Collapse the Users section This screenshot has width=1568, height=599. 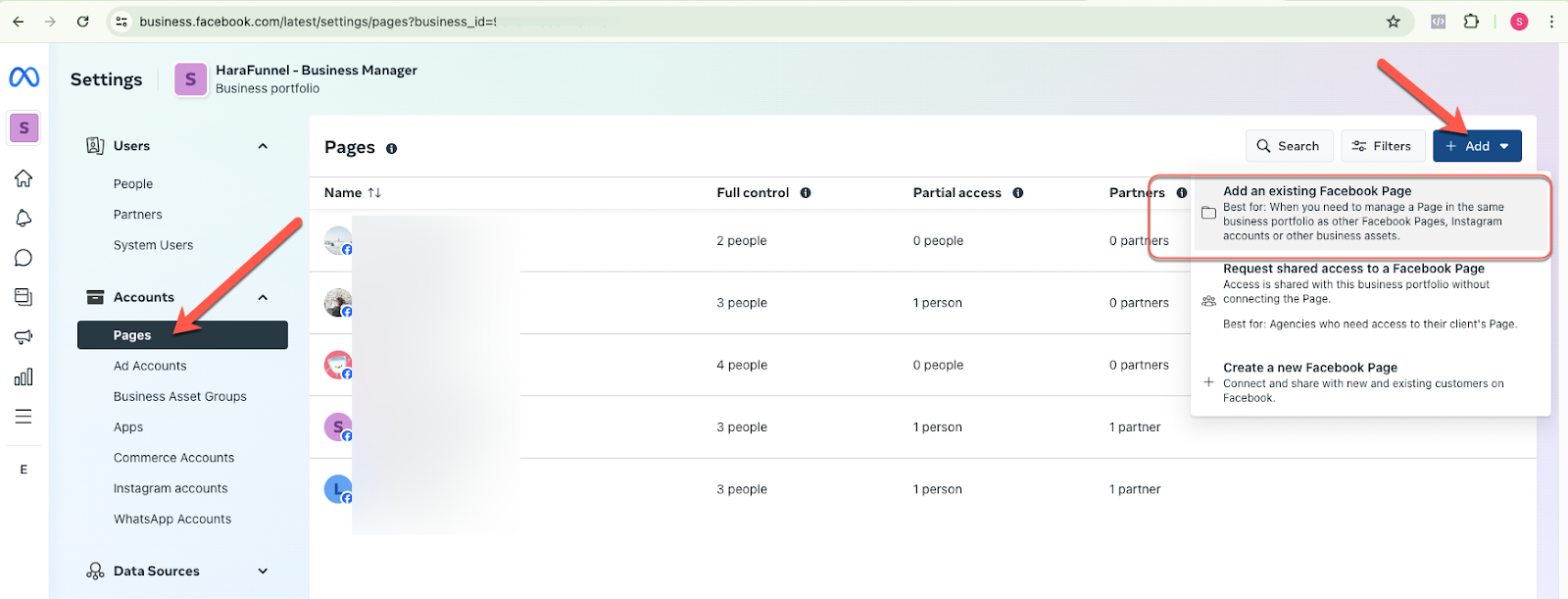click(x=263, y=146)
